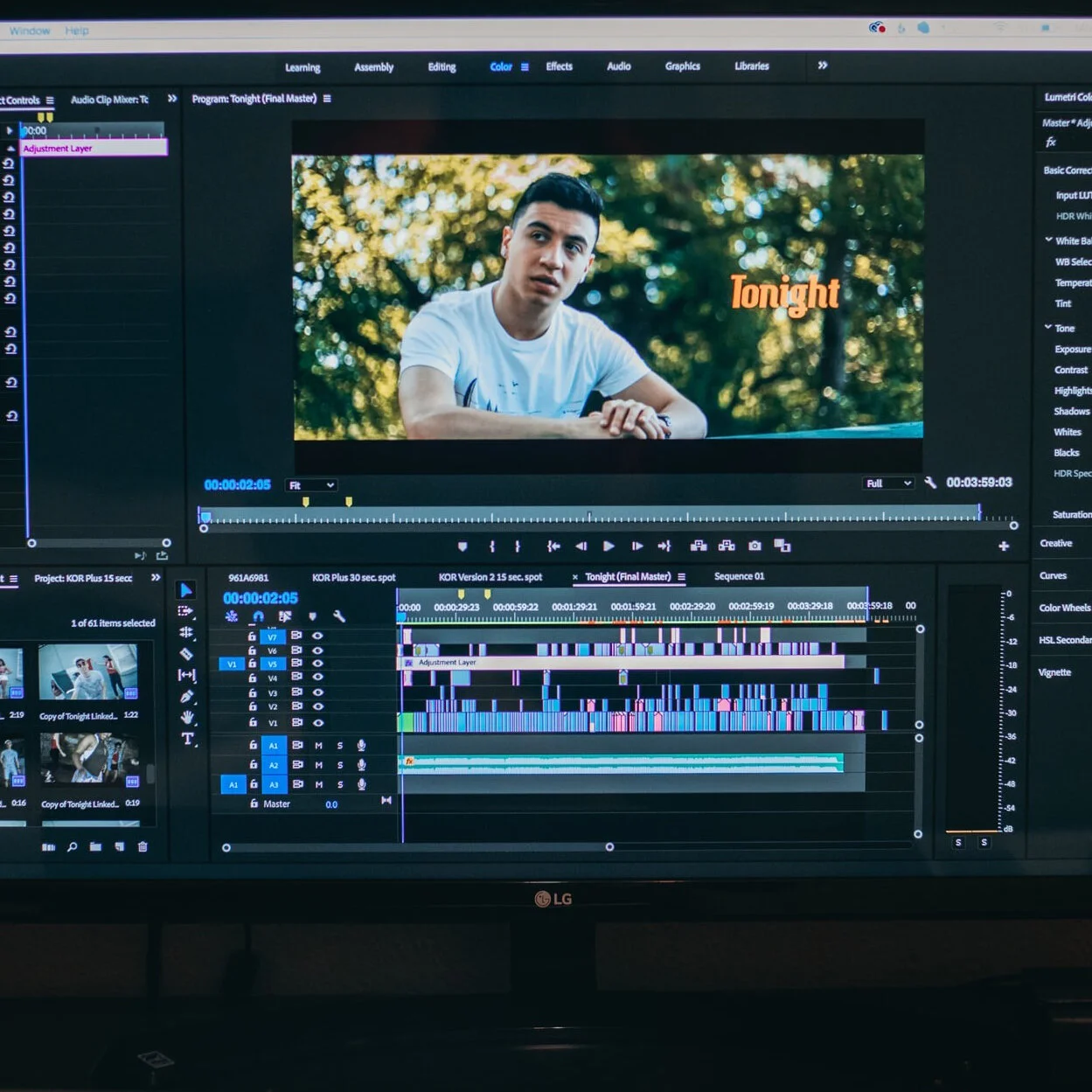Screen dimensions: 1092x1092
Task: Toggle Snap magnet icon in timeline
Action: click(257, 616)
